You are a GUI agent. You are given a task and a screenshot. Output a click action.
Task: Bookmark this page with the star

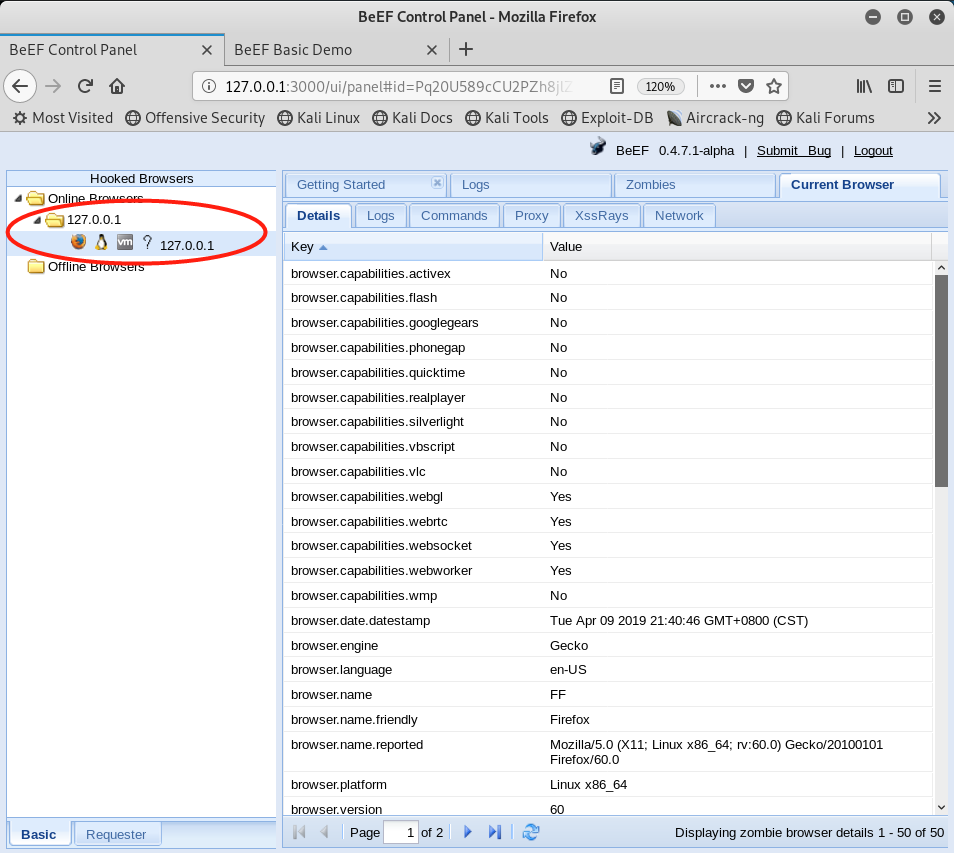774,86
